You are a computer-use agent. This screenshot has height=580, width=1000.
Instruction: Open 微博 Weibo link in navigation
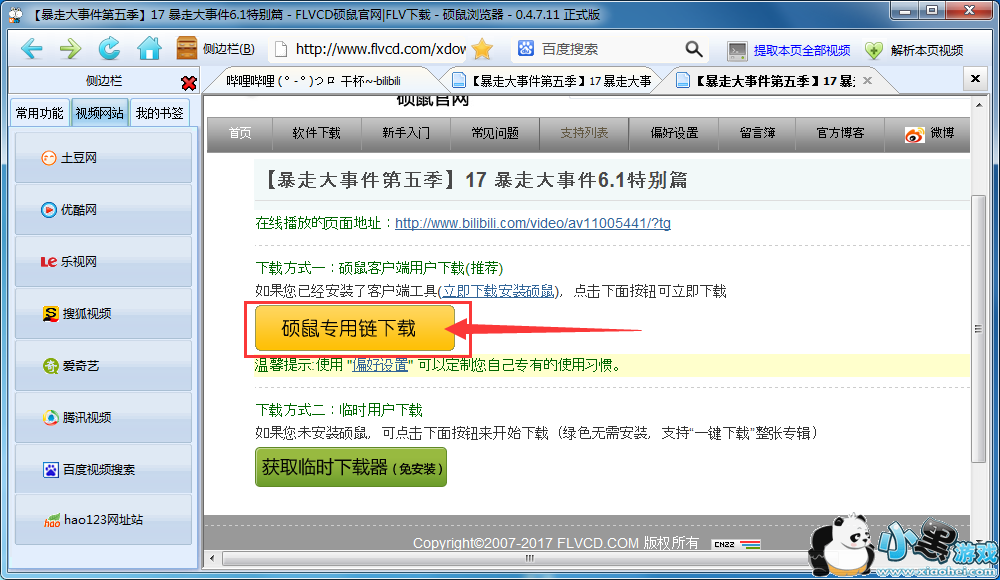[x=929, y=133]
